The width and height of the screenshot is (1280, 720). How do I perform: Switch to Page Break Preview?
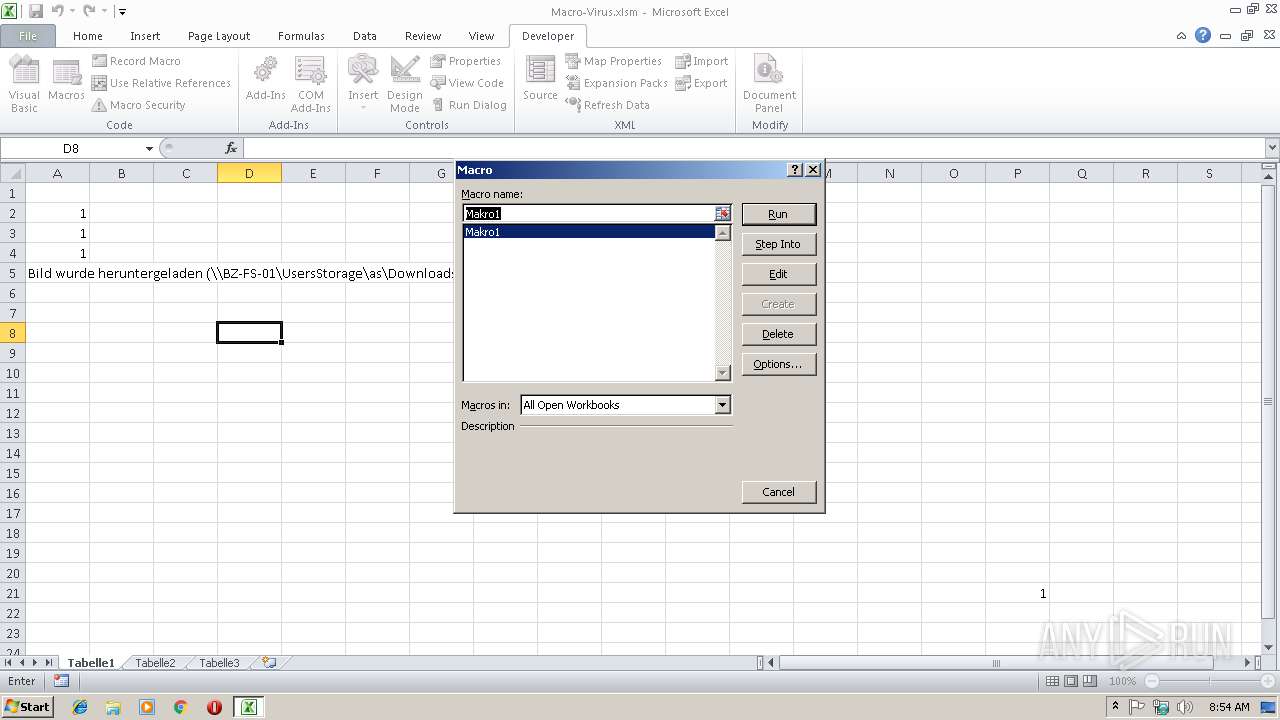tap(1090, 681)
